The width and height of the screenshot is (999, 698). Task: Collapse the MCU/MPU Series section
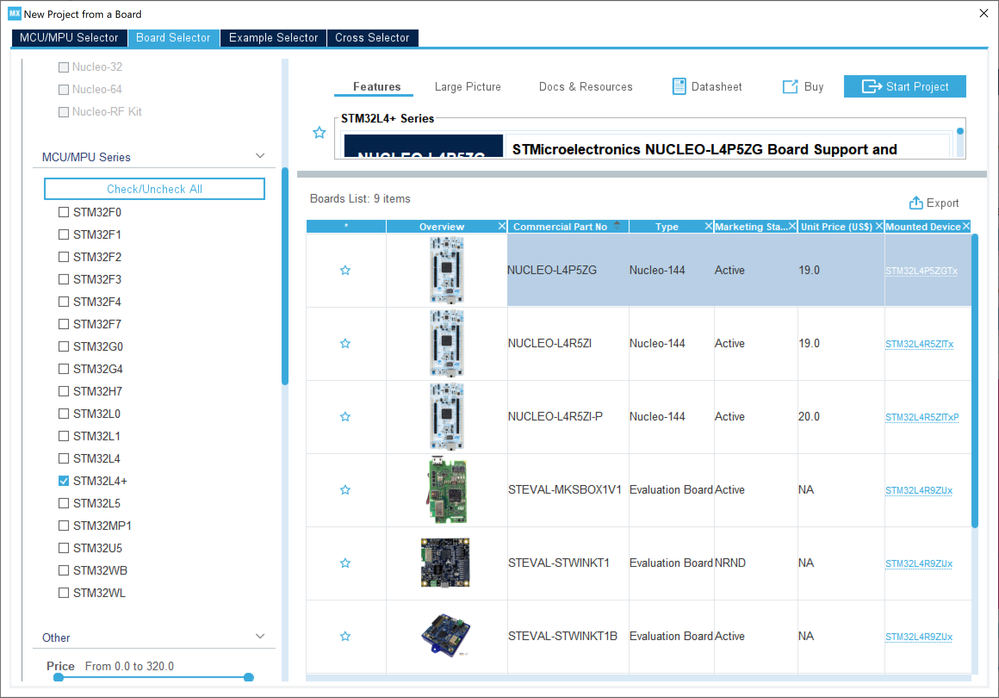260,156
